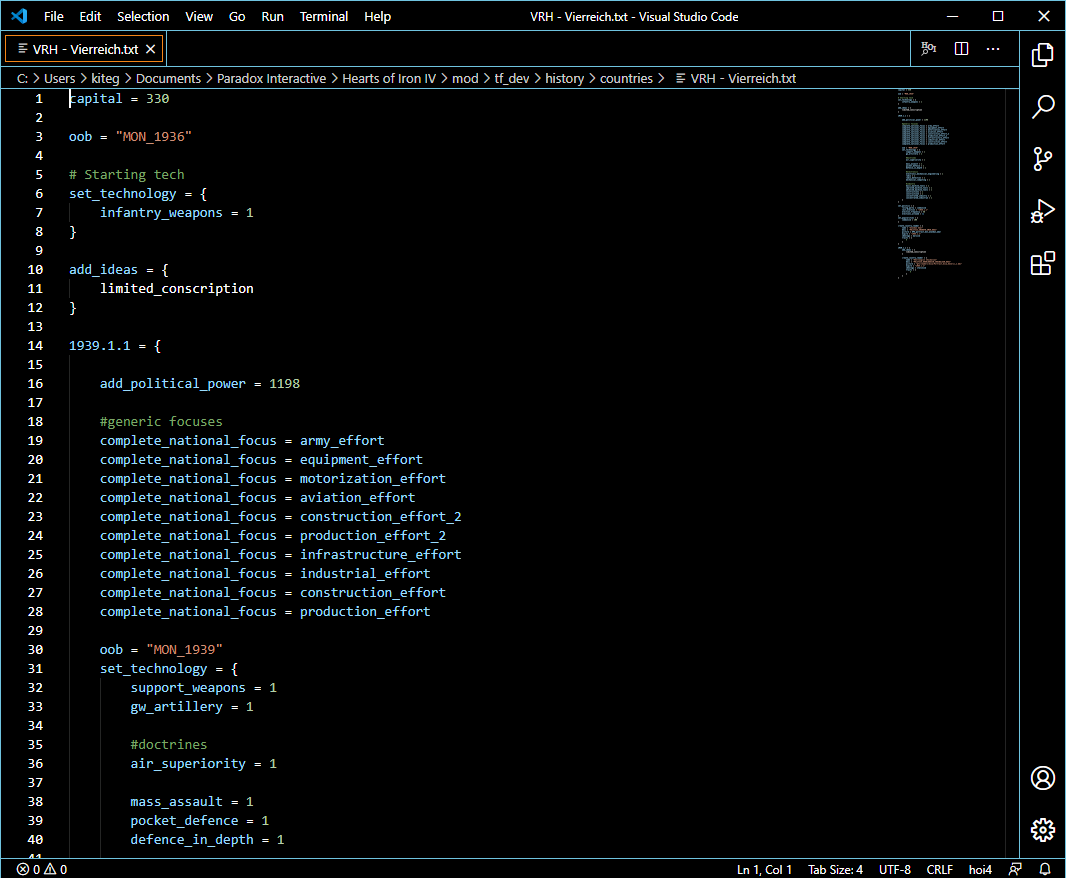This screenshot has width=1066, height=878.
Task: Open the Manage gear menu
Action: (1043, 830)
